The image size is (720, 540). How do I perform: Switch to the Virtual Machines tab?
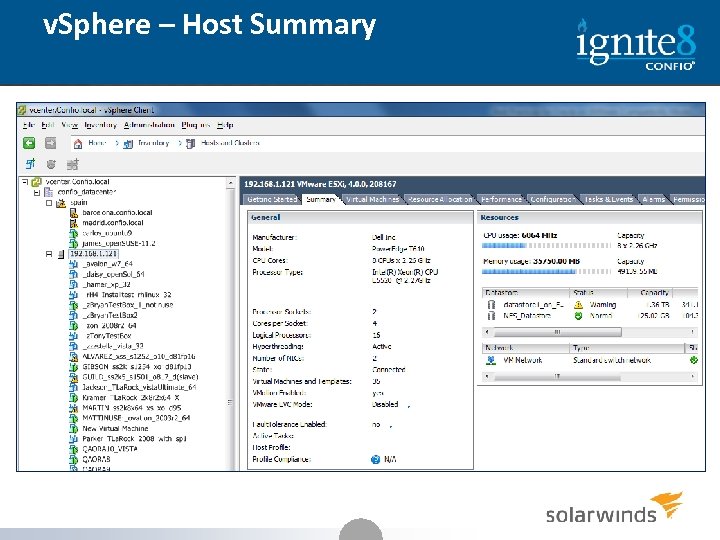(372, 199)
